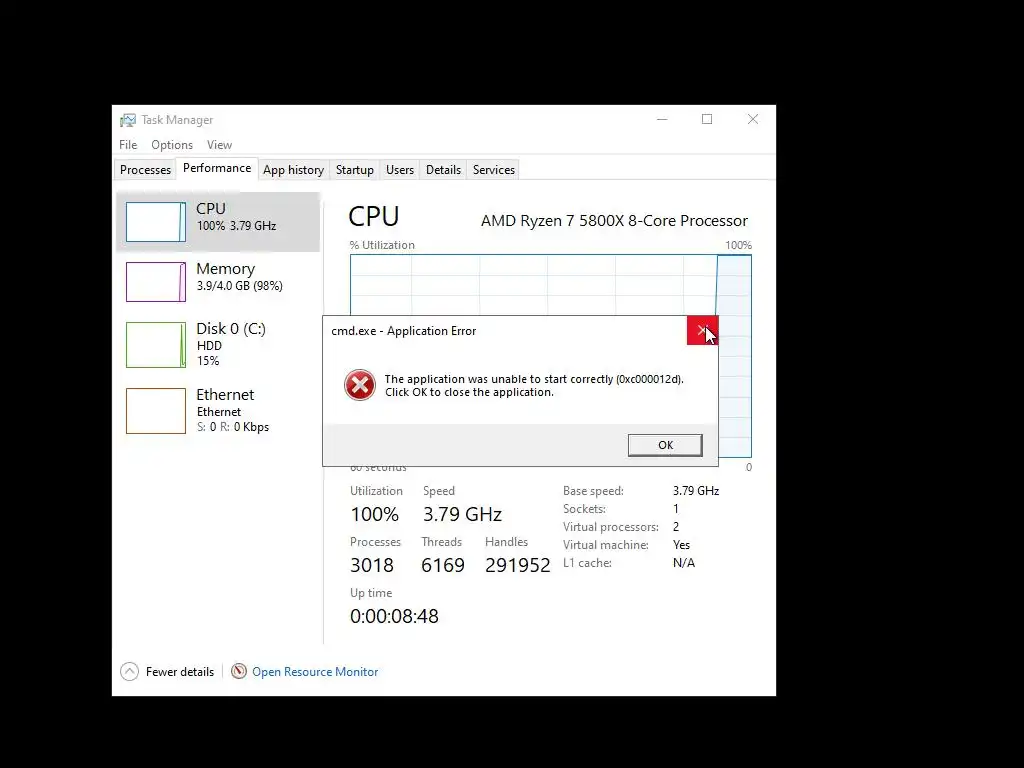Image resolution: width=1024 pixels, height=768 pixels.
Task: Click the Virtual machine: Yes value
Action: 681,545
